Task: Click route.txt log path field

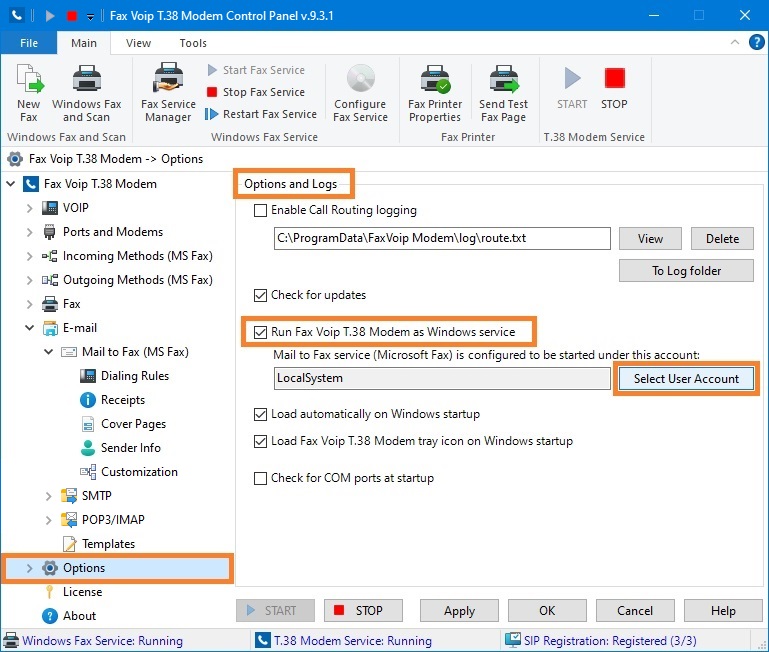Action: pos(442,238)
